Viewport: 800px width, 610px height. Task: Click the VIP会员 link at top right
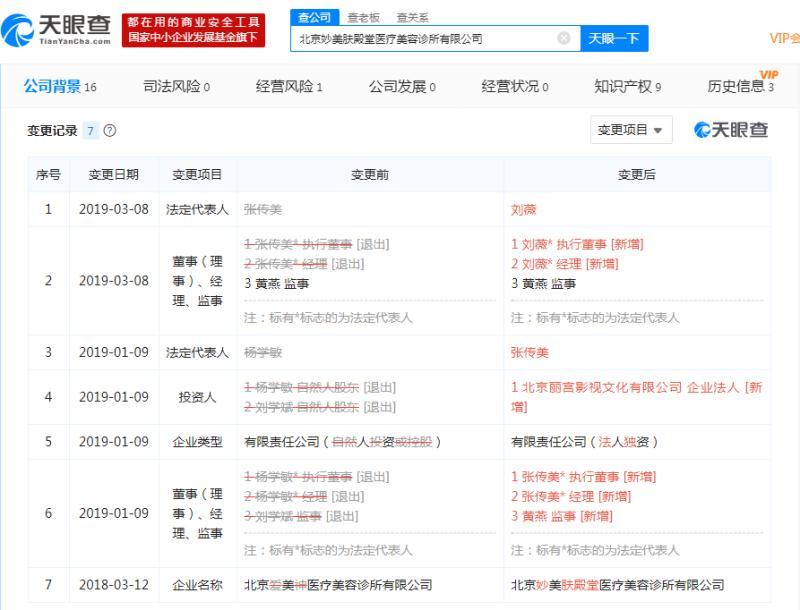[785, 38]
